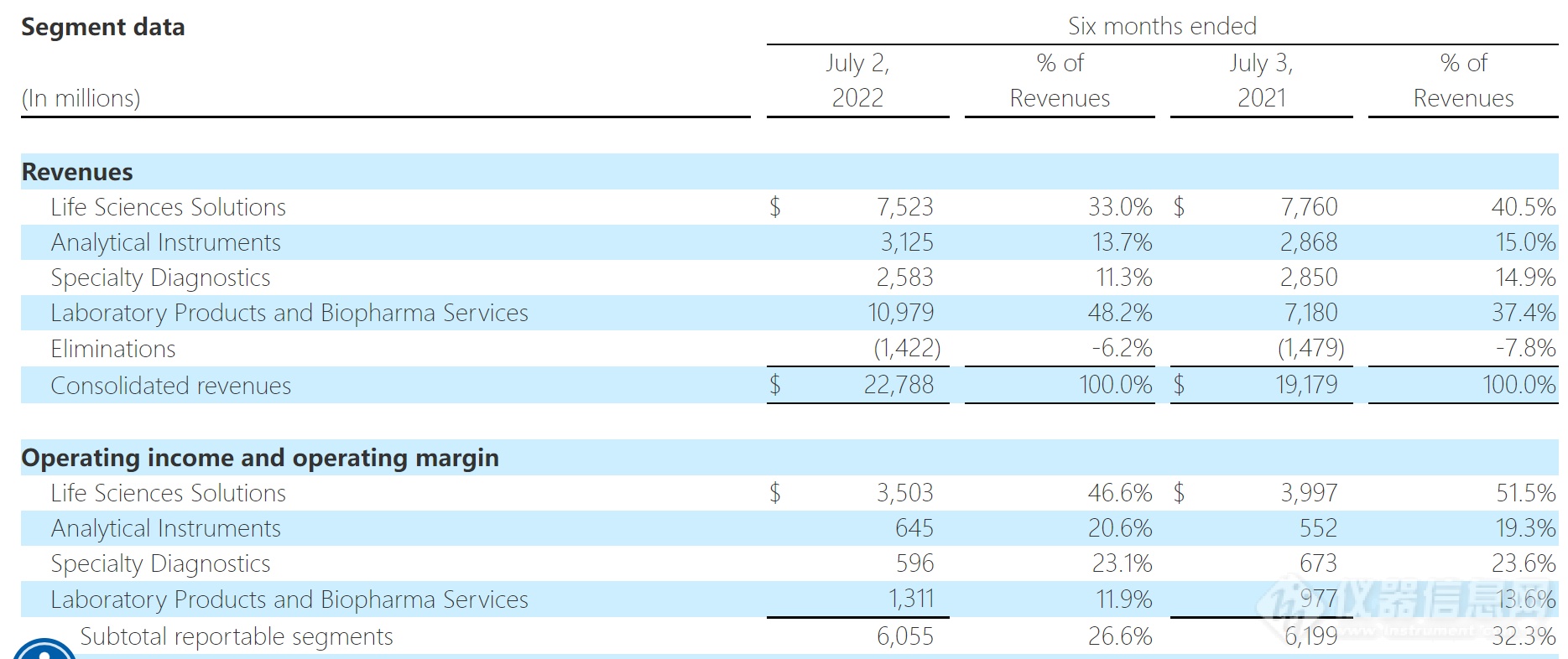
Task: Select the 51.5% margin cell
Action: (1526, 493)
